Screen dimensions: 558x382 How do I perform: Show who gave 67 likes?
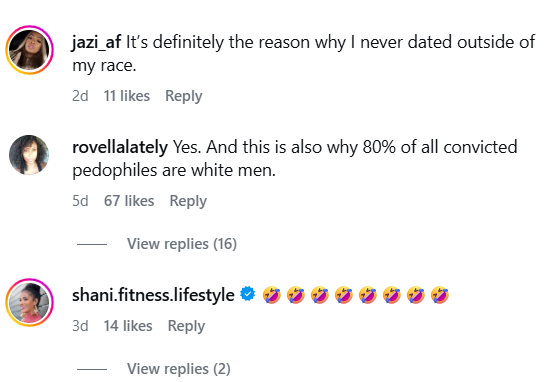(129, 201)
